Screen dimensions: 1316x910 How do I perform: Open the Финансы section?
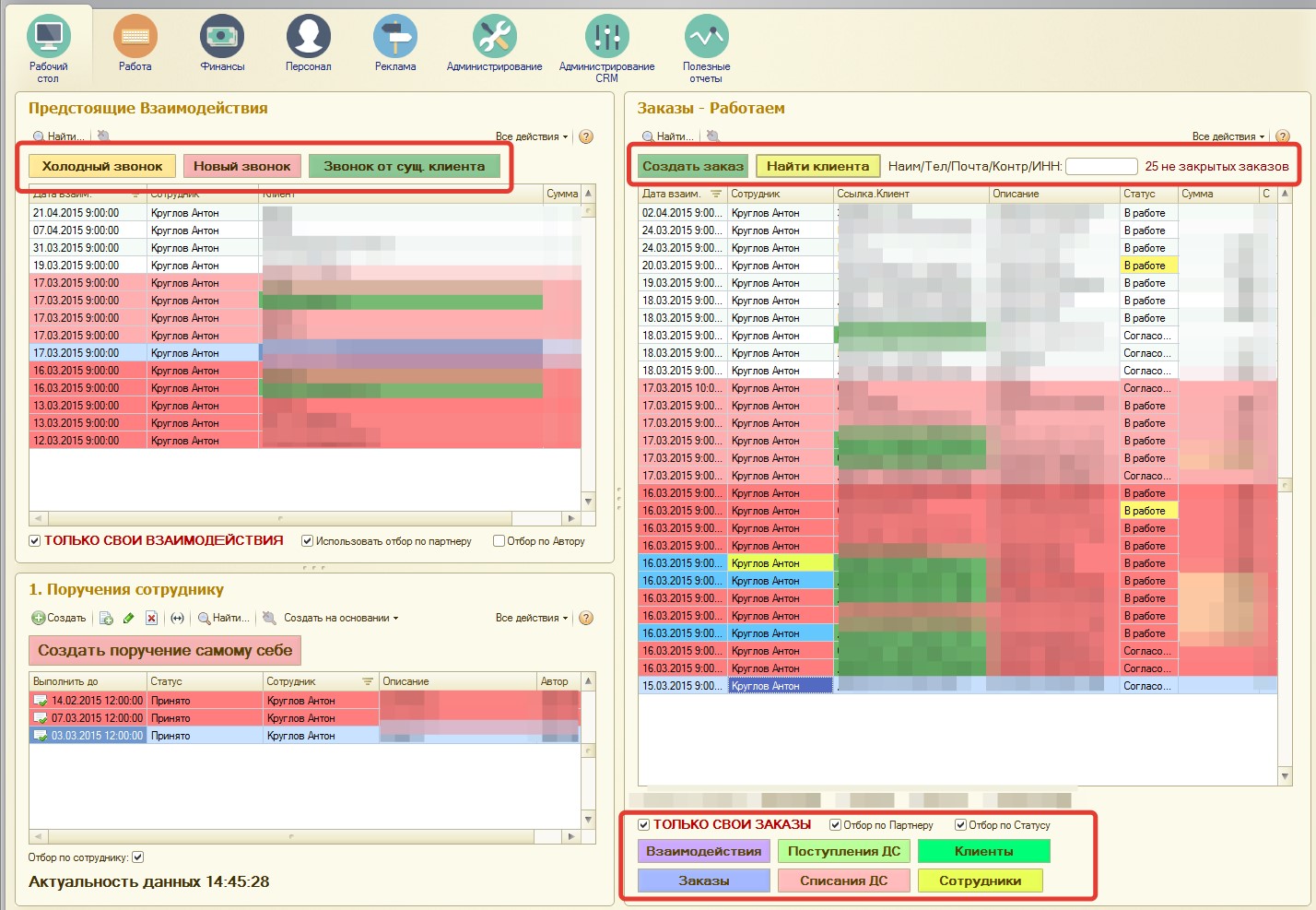(x=222, y=43)
